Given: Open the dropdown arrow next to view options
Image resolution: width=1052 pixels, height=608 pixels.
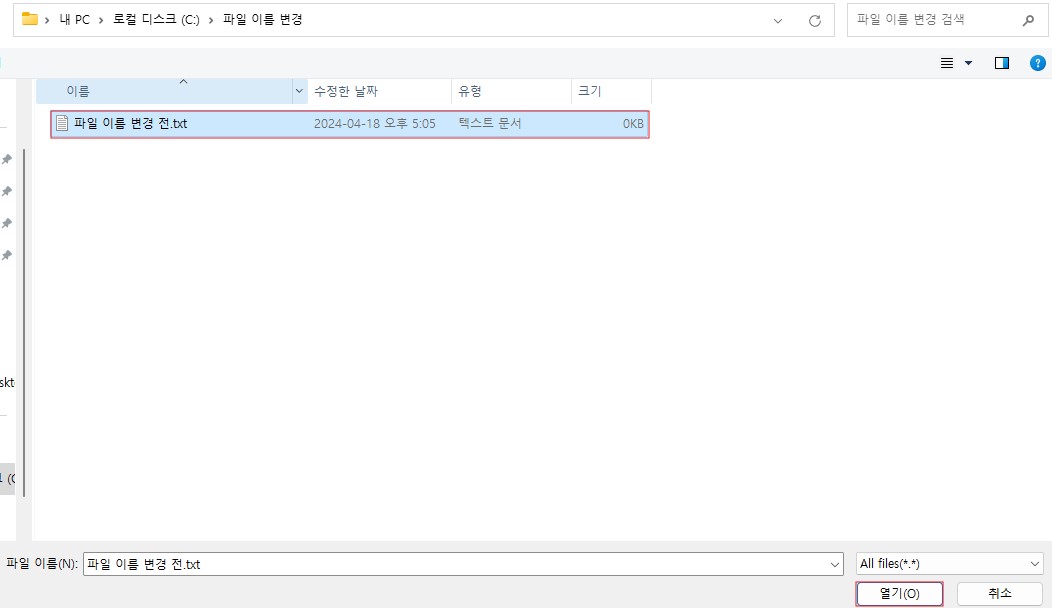Looking at the screenshot, I should pyautogui.click(x=968, y=63).
